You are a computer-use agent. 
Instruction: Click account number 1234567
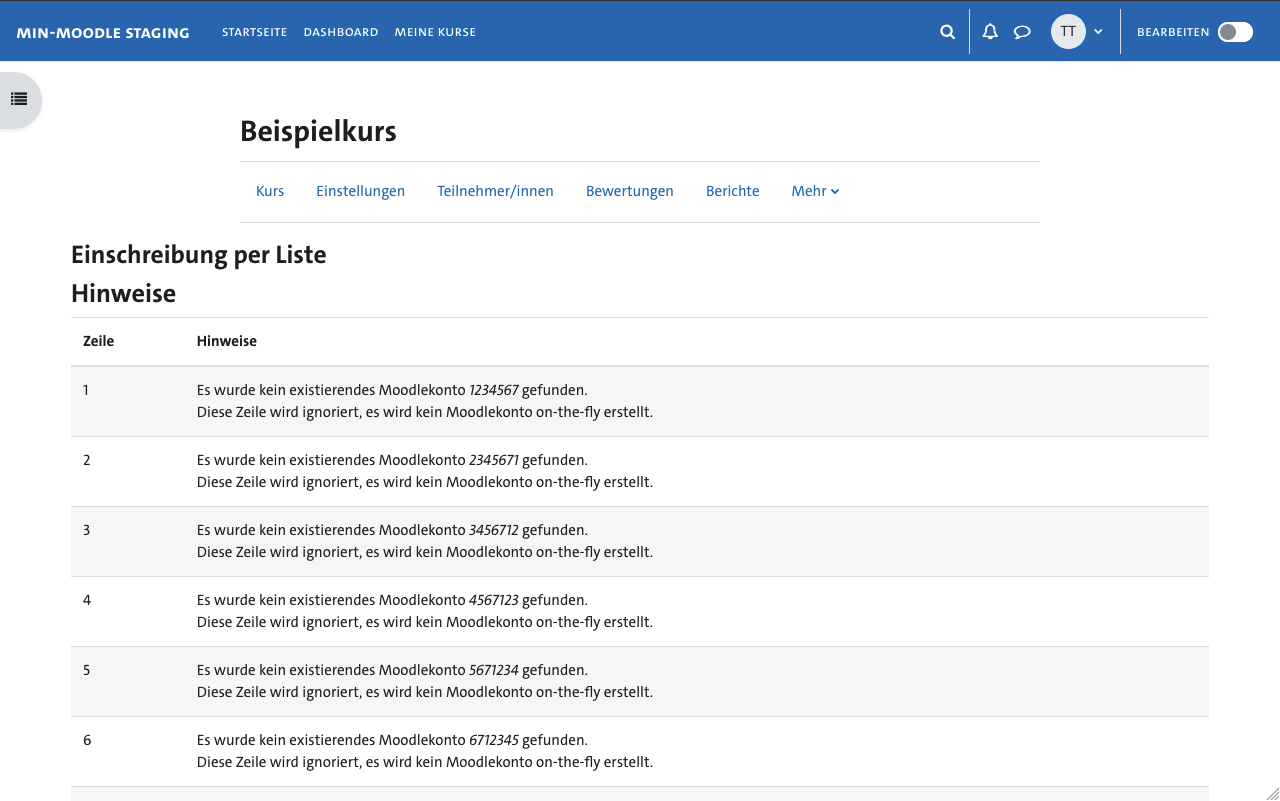point(494,390)
